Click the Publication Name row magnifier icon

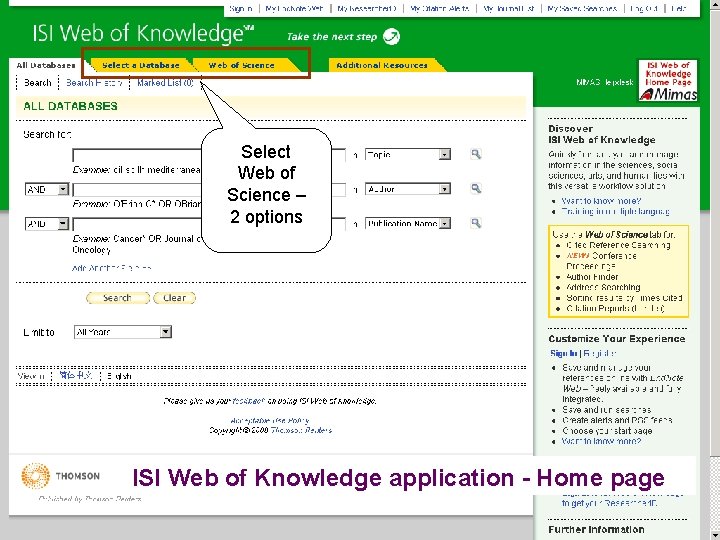click(x=476, y=223)
